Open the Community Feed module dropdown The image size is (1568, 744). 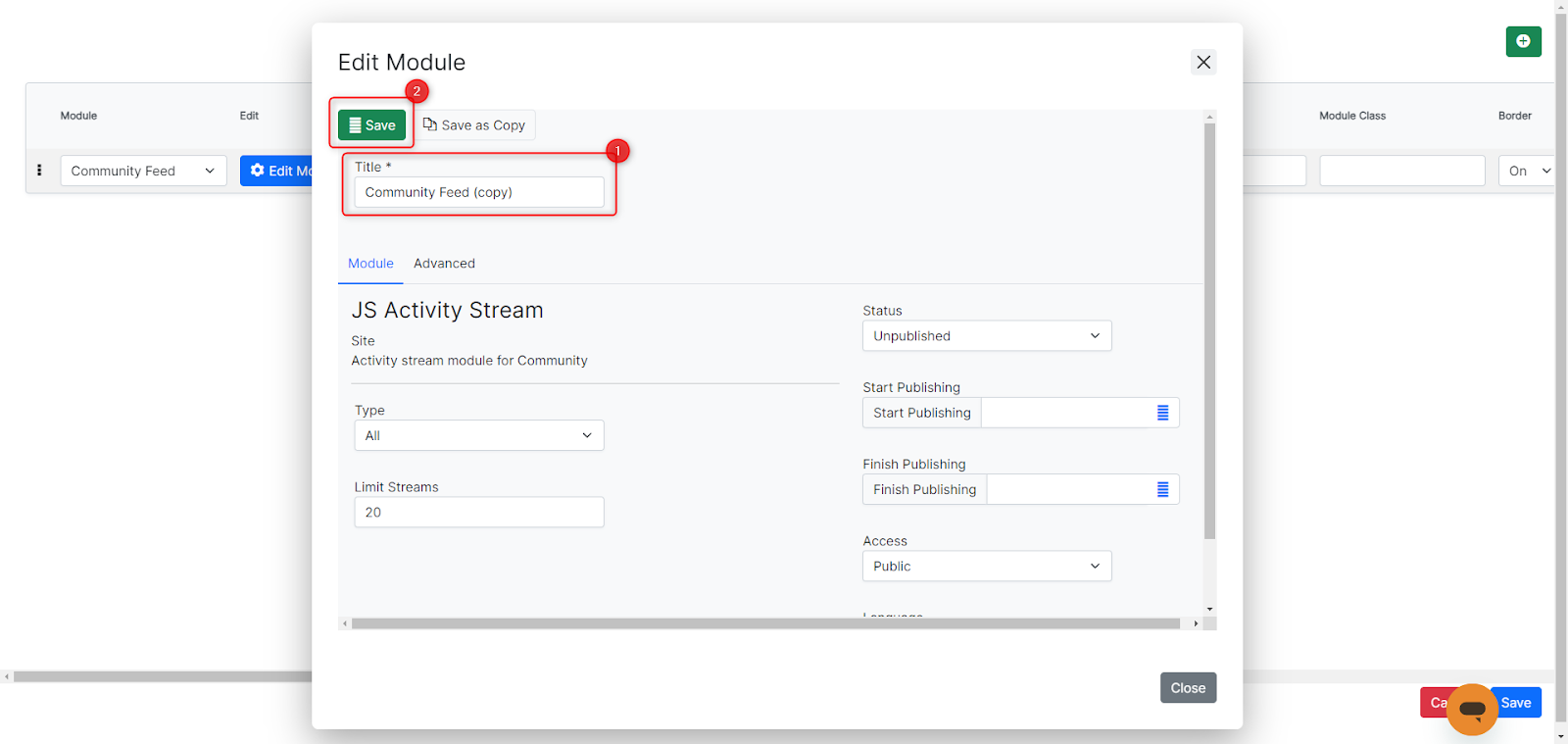(x=143, y=171)
